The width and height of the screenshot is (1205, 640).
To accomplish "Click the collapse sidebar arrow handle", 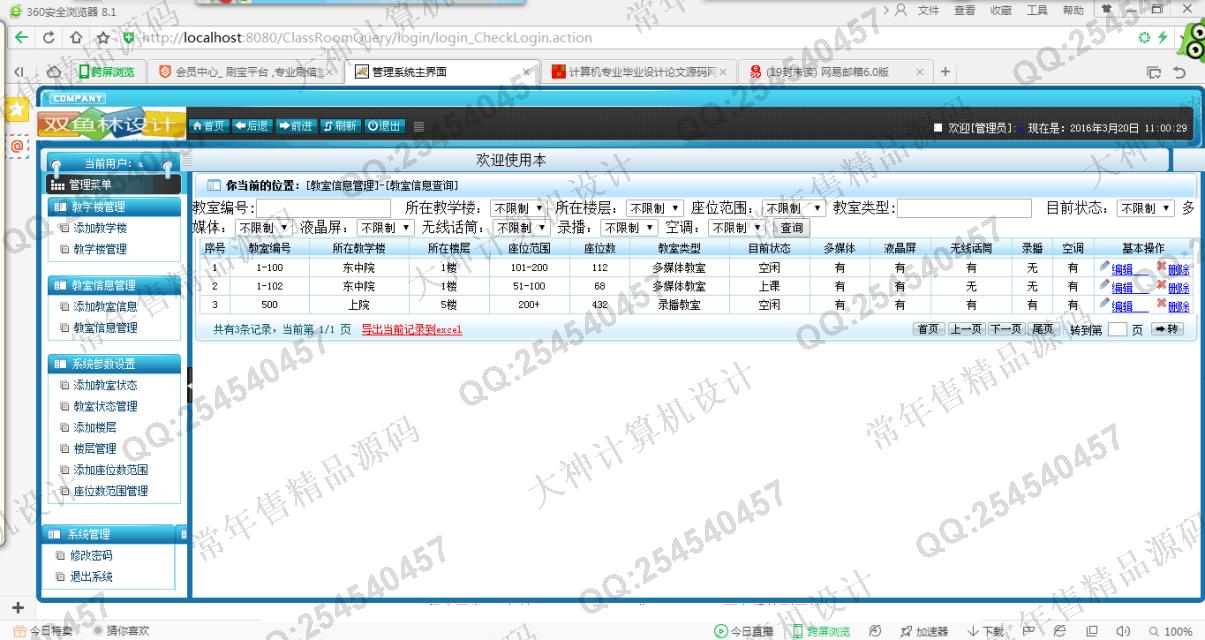I will coord(190,385).
